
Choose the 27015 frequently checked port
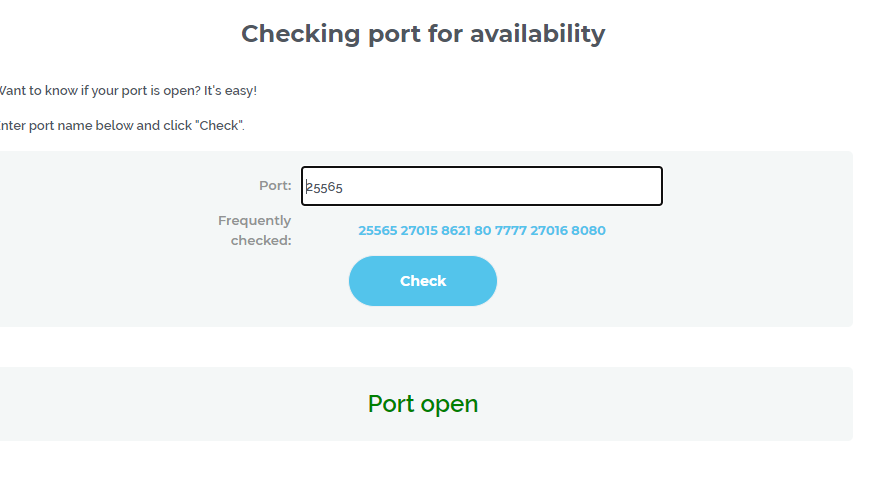coord(419,231)
